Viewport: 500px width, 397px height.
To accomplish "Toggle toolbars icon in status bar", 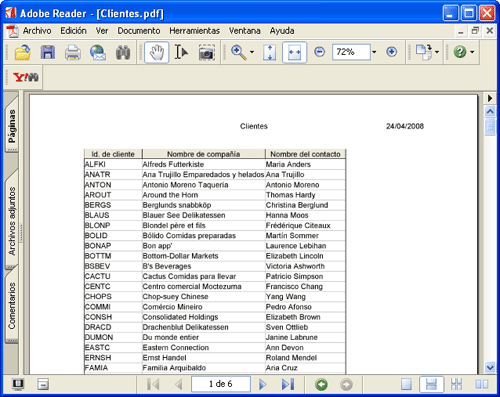I will click(x=43, y=384).
